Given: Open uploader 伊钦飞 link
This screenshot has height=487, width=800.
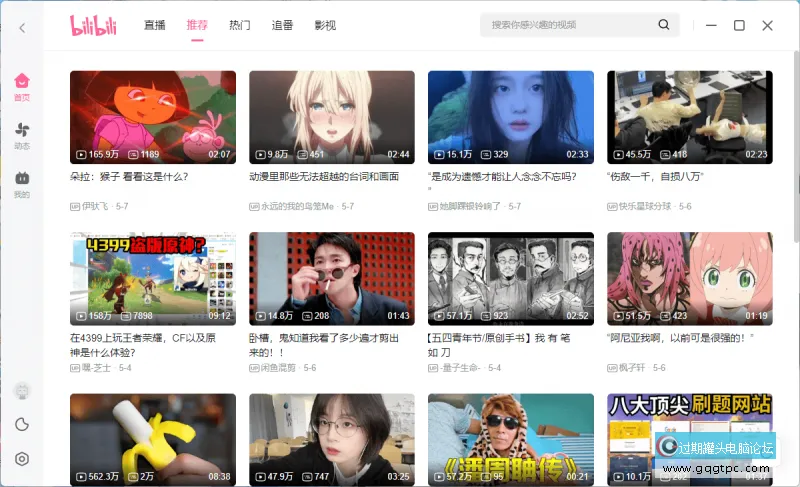Looking at the screenshot, I should [96, 206].
